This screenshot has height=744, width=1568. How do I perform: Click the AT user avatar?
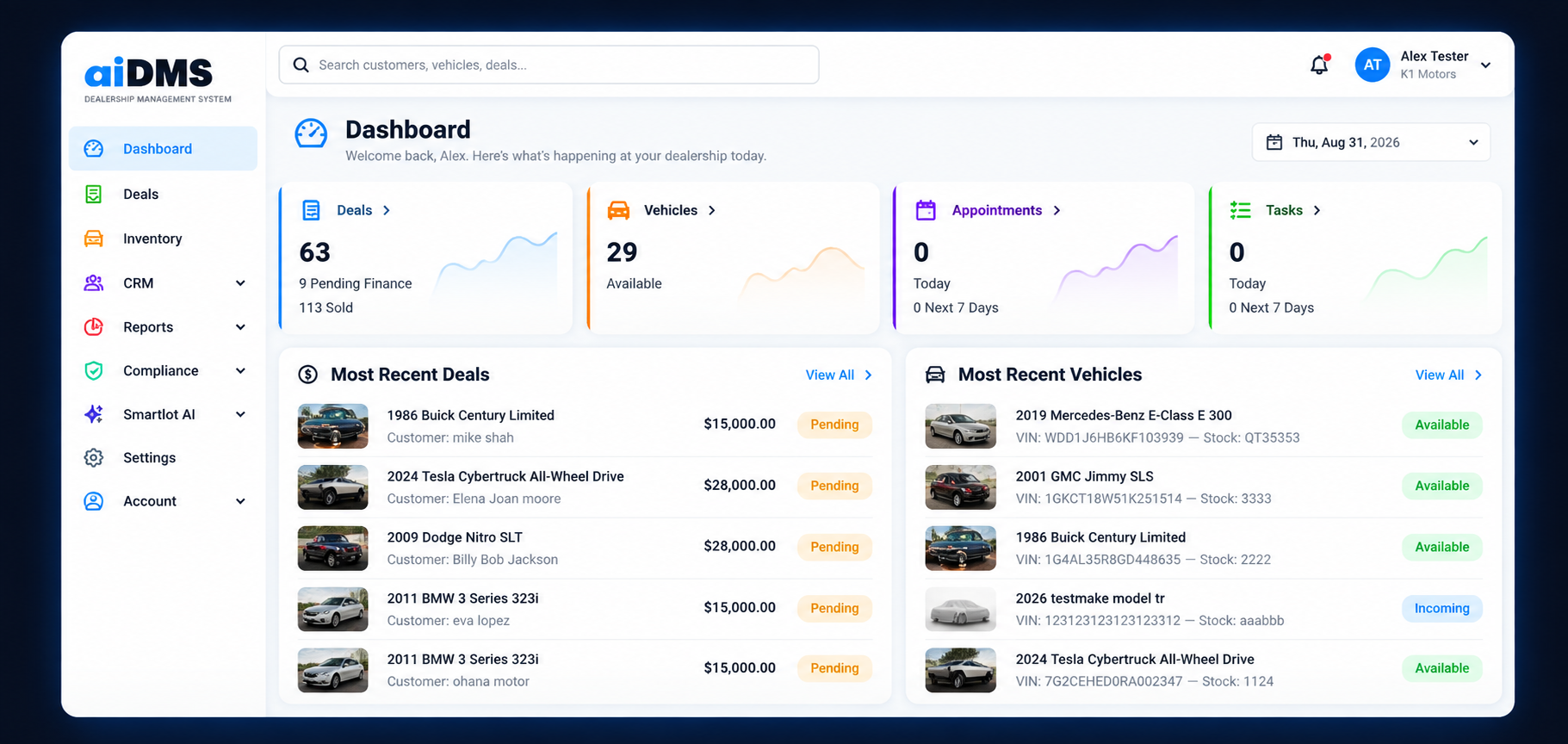[1372, 65]
